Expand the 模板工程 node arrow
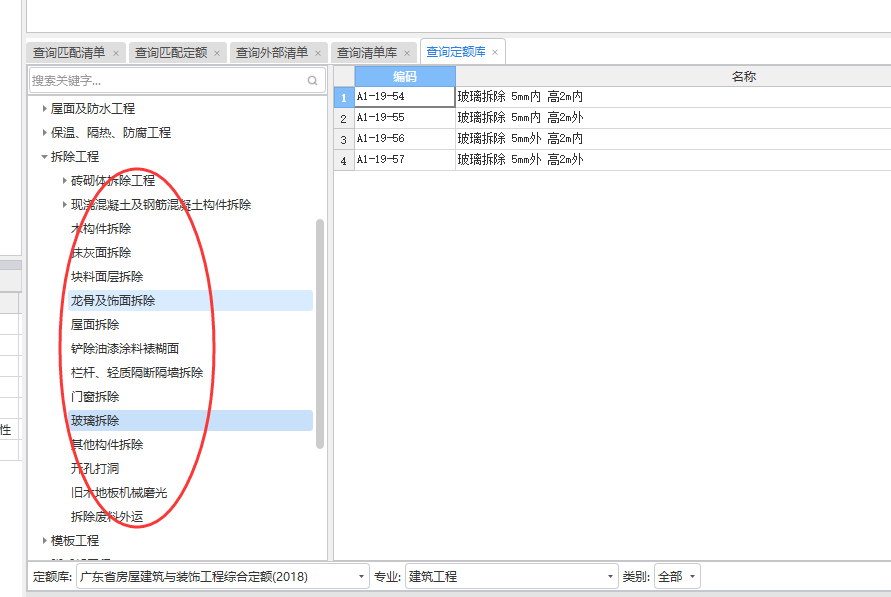The image size is (891, 597). pos(44,540)
